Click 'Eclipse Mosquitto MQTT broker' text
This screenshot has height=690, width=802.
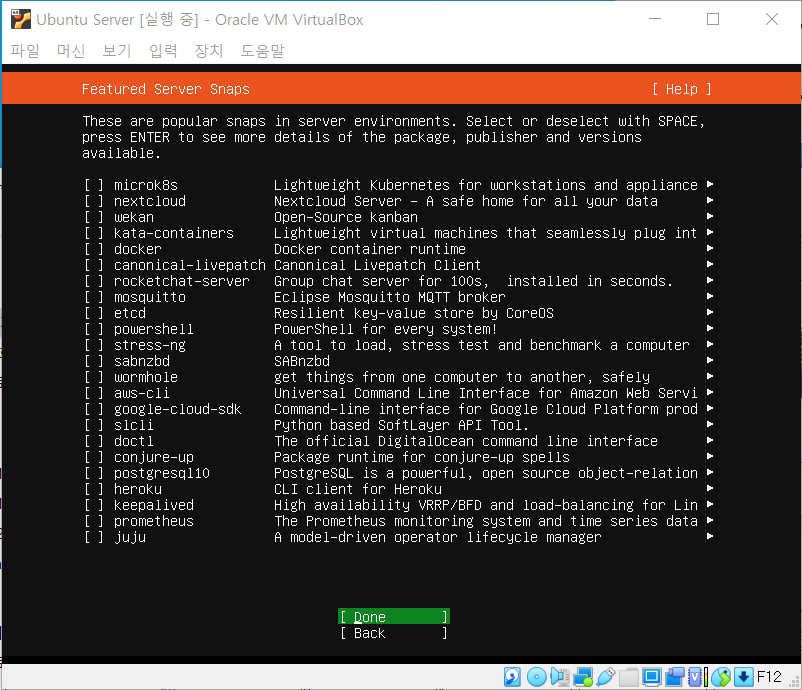390,297
